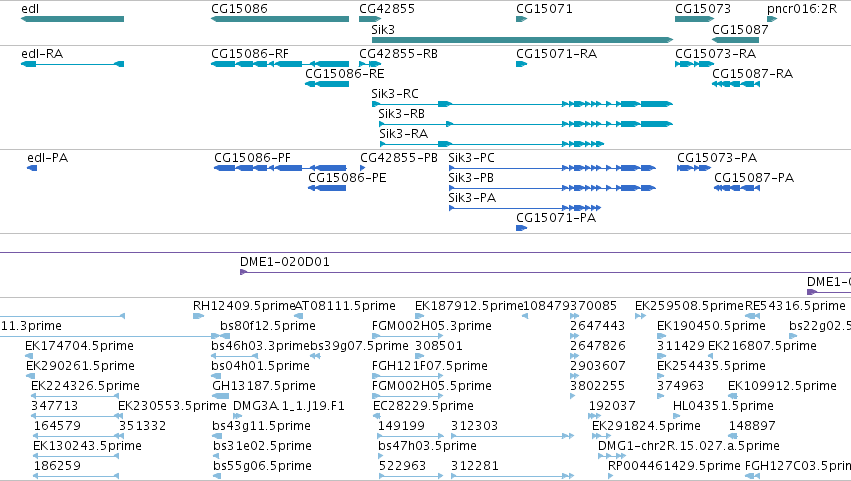
Task: Select the DMG1-chr2R.15.027.a.5prime label
Action: (x=689, y=446)
